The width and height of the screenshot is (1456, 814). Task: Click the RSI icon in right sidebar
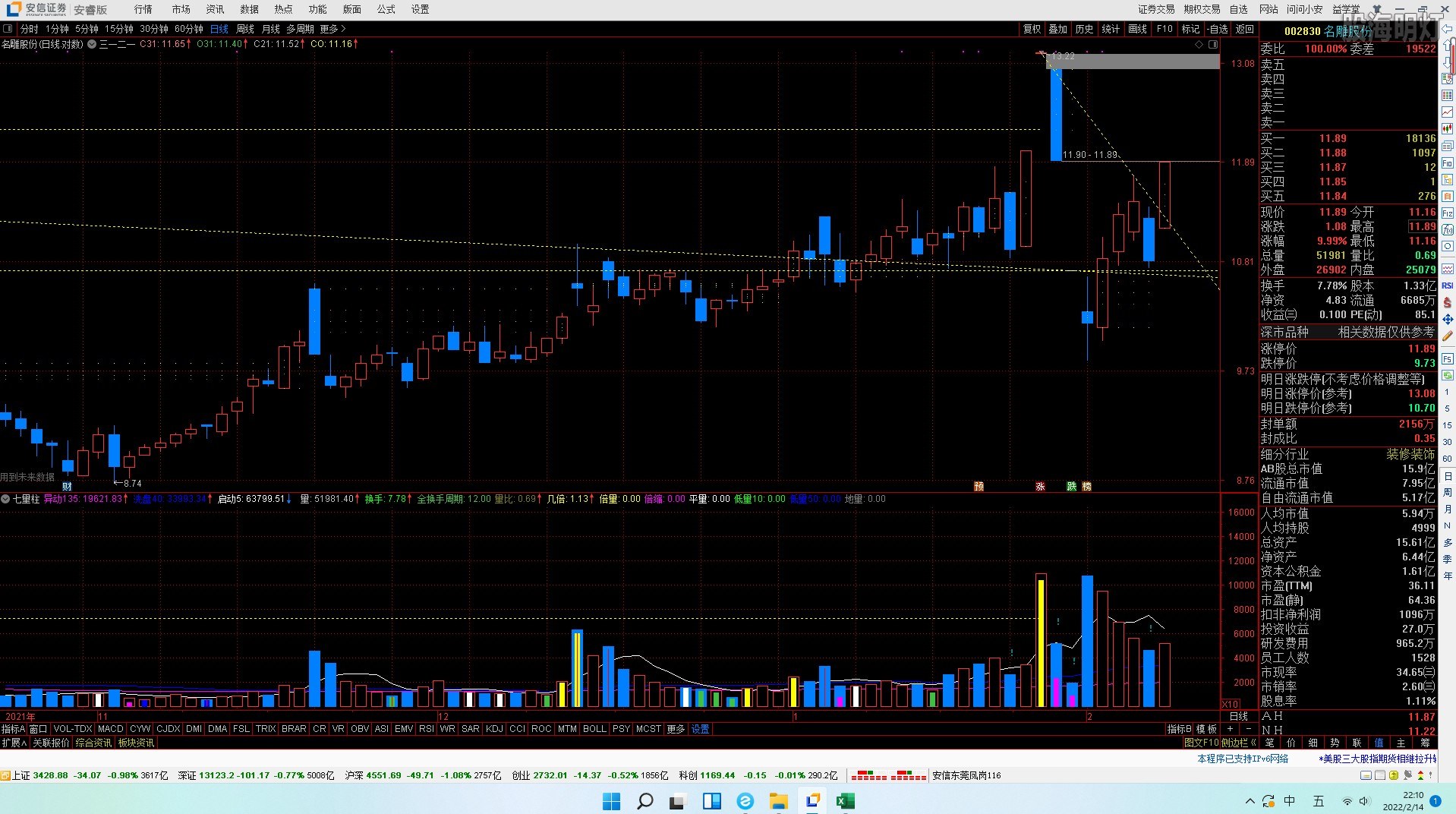coord(1448,286)
